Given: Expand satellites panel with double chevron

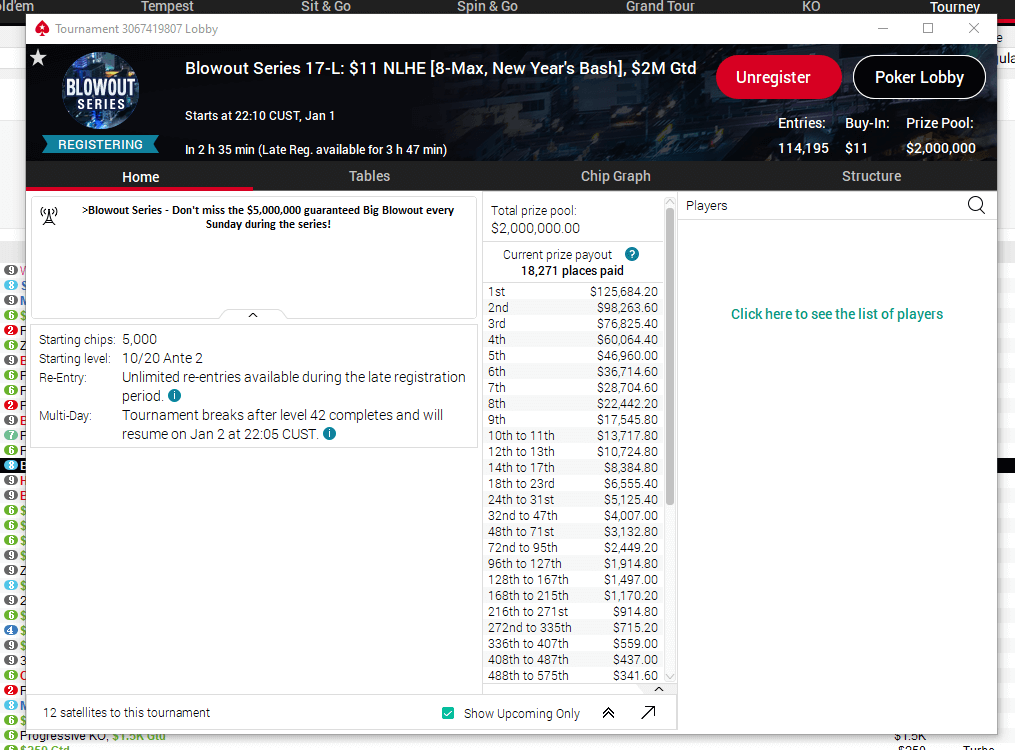Looking at the screenshot, I should tap(608, 712).
